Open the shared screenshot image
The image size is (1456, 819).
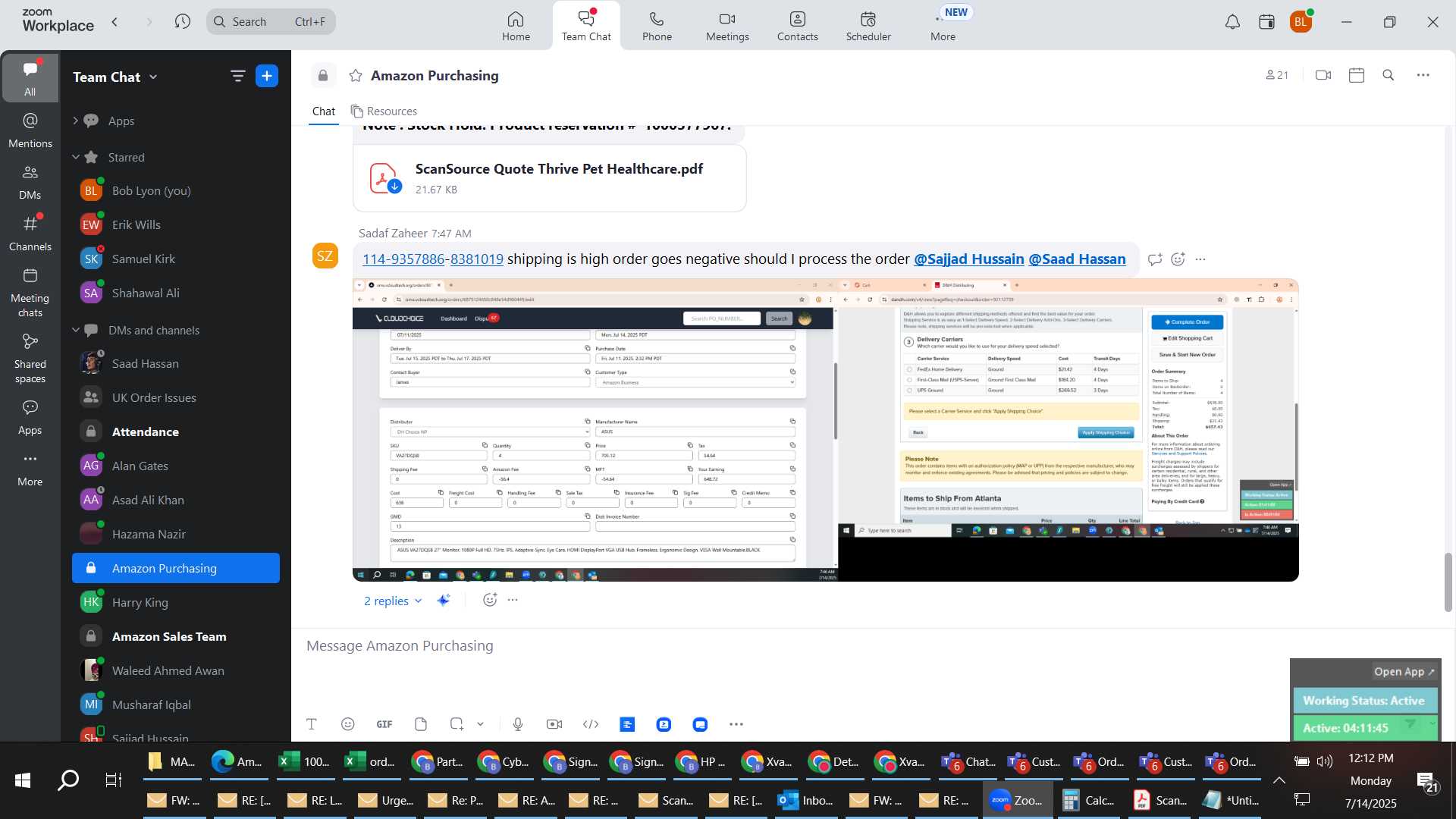coord(825,430)
